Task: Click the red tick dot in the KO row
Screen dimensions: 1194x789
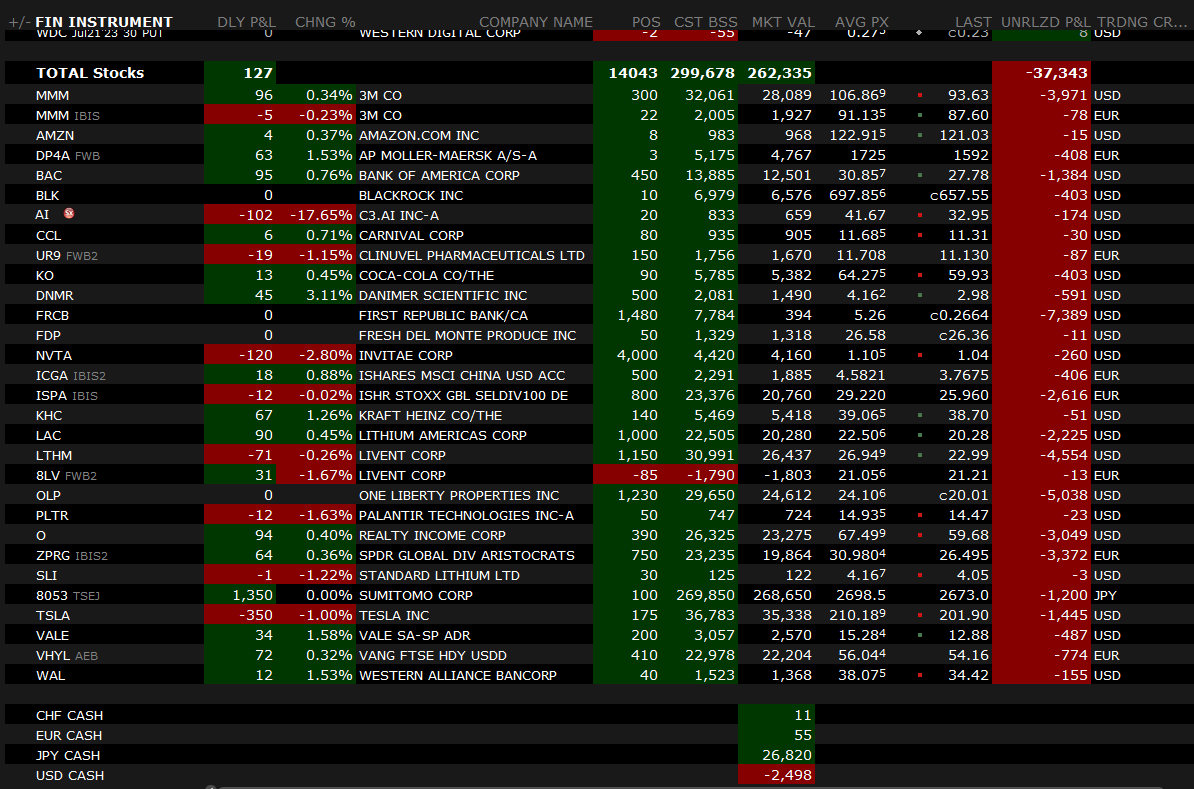Action: [x=919, y=275]
